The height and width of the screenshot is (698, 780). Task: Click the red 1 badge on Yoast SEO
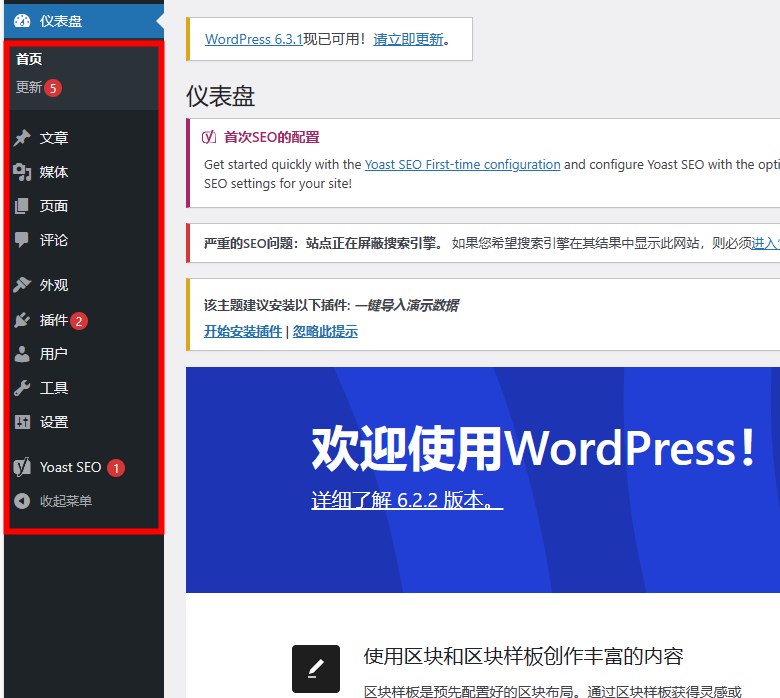pyautogui.click(x=116, y=468)
